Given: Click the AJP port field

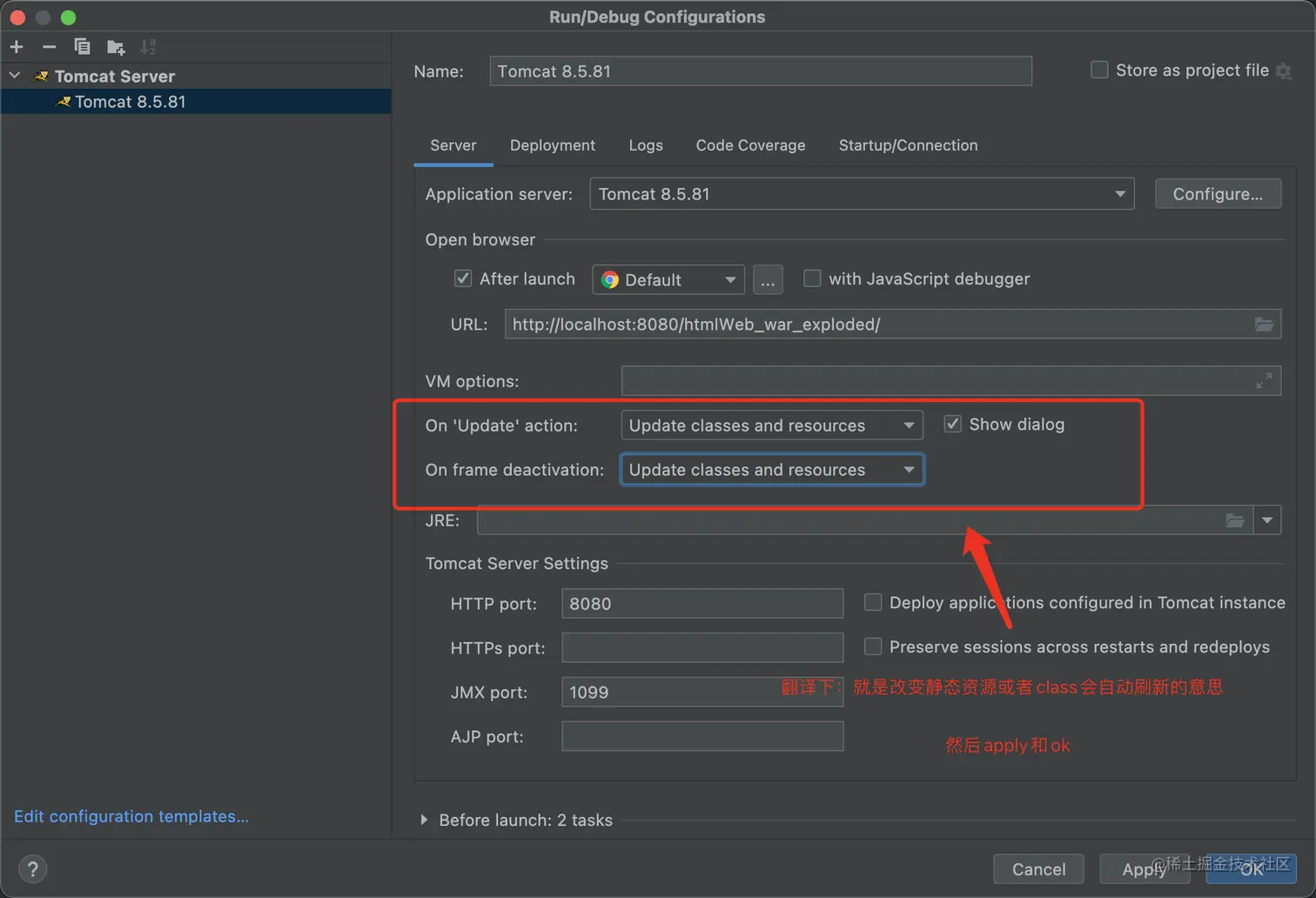Looking at the screenshot, I should [702, 736].
